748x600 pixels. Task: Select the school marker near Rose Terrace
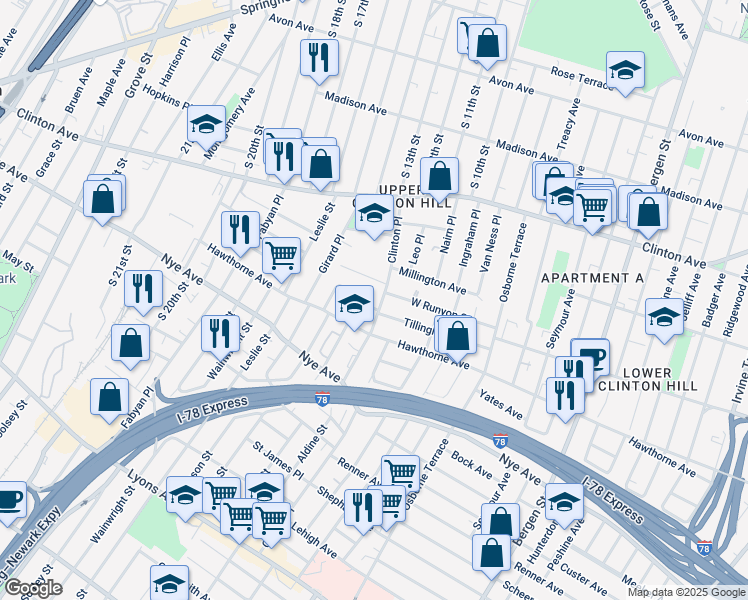(625, 73)
